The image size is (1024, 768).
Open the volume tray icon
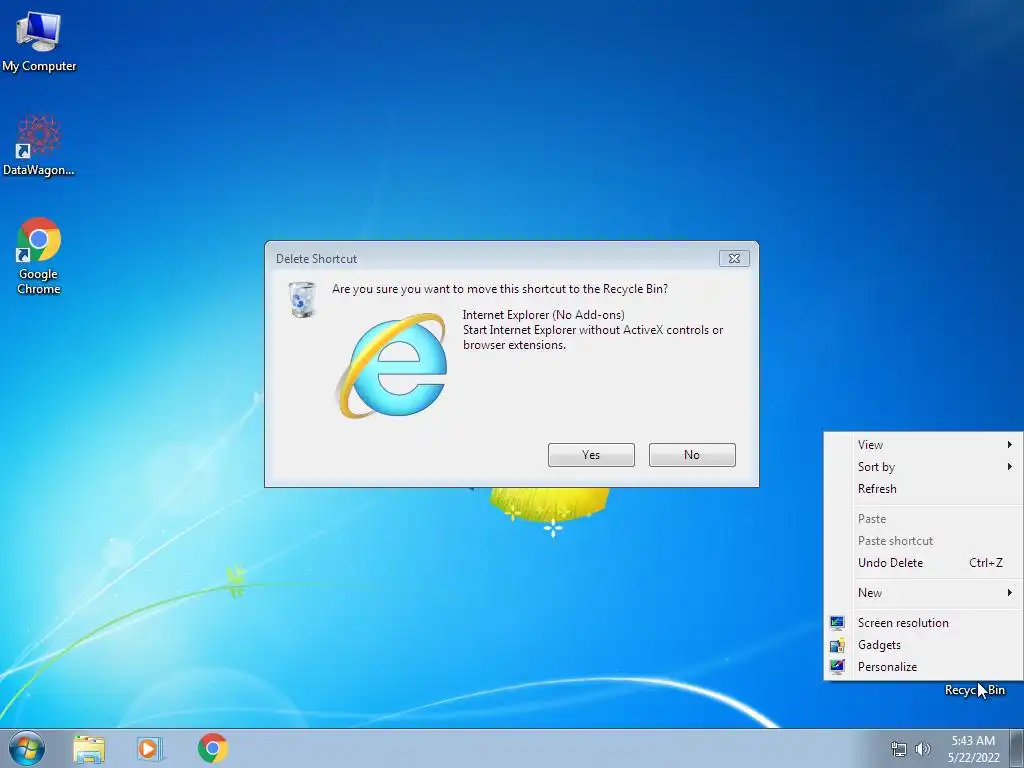[922, 749]
